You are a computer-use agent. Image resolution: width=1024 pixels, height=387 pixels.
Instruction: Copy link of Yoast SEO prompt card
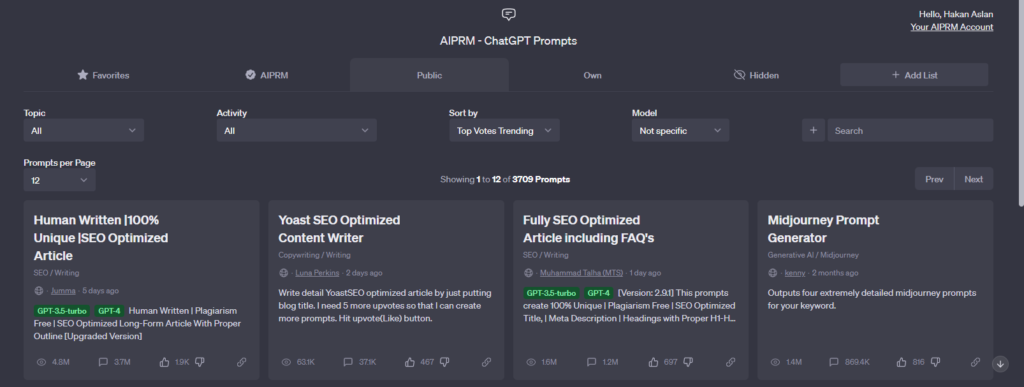(487, 362)
